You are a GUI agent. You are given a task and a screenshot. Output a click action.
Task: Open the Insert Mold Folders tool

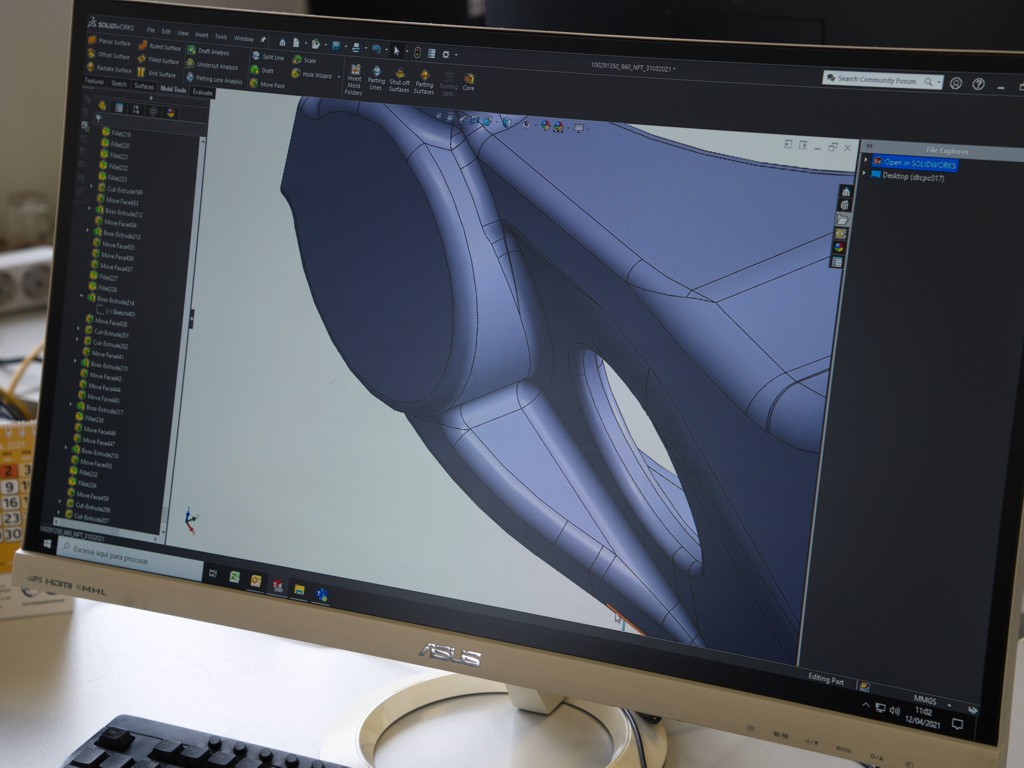pyautogui.click(x=354, y=78)
